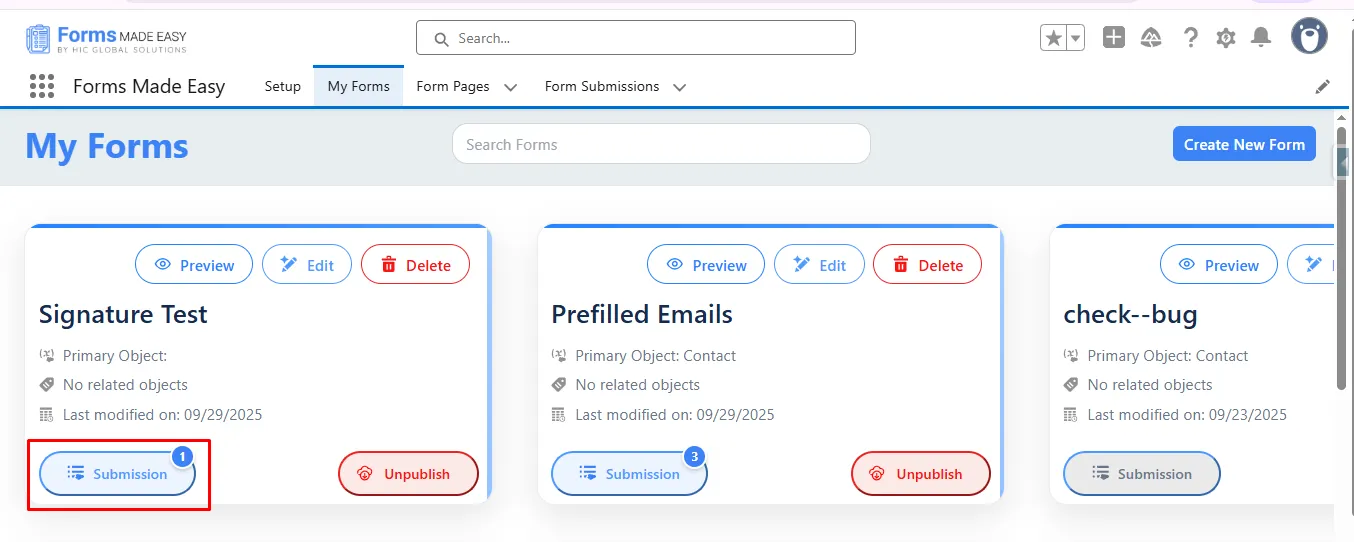Unpublish the Prefilled Emails form
The image size is (1354, 542).
point(920,474)
